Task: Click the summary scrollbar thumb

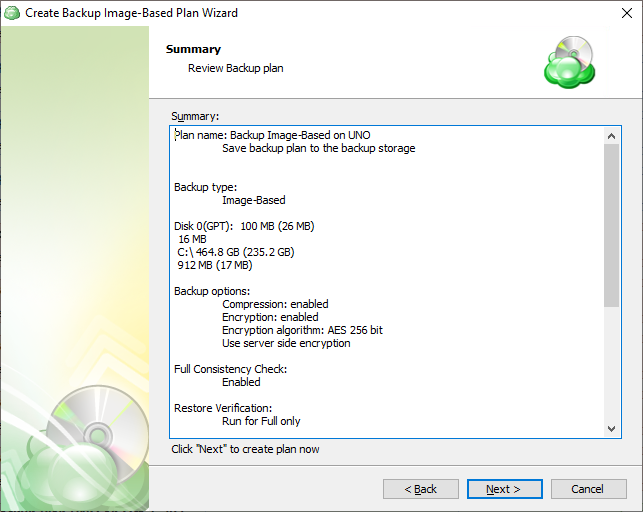Action: click(612, 225)
